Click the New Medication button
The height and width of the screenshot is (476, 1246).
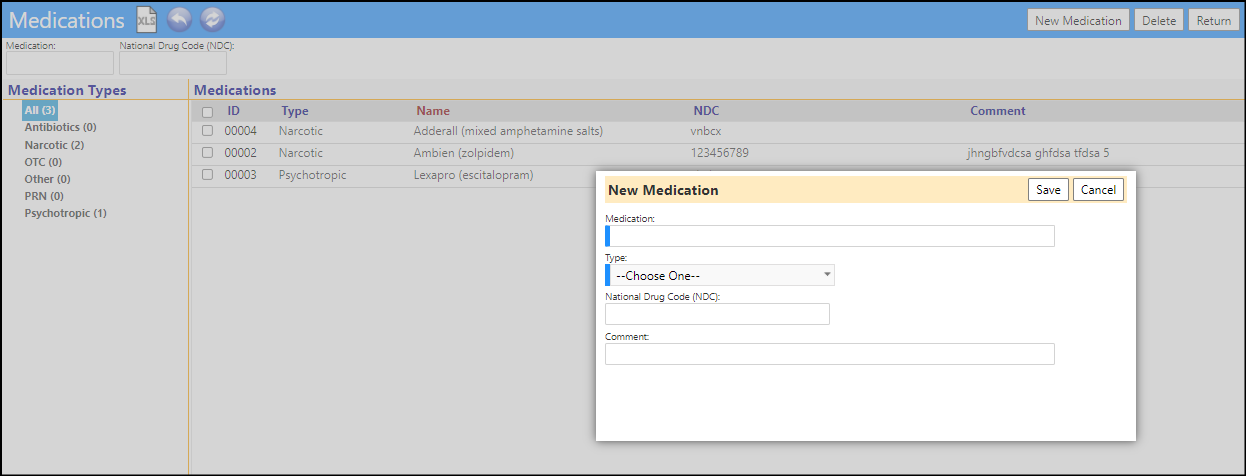pos(1079,20)
